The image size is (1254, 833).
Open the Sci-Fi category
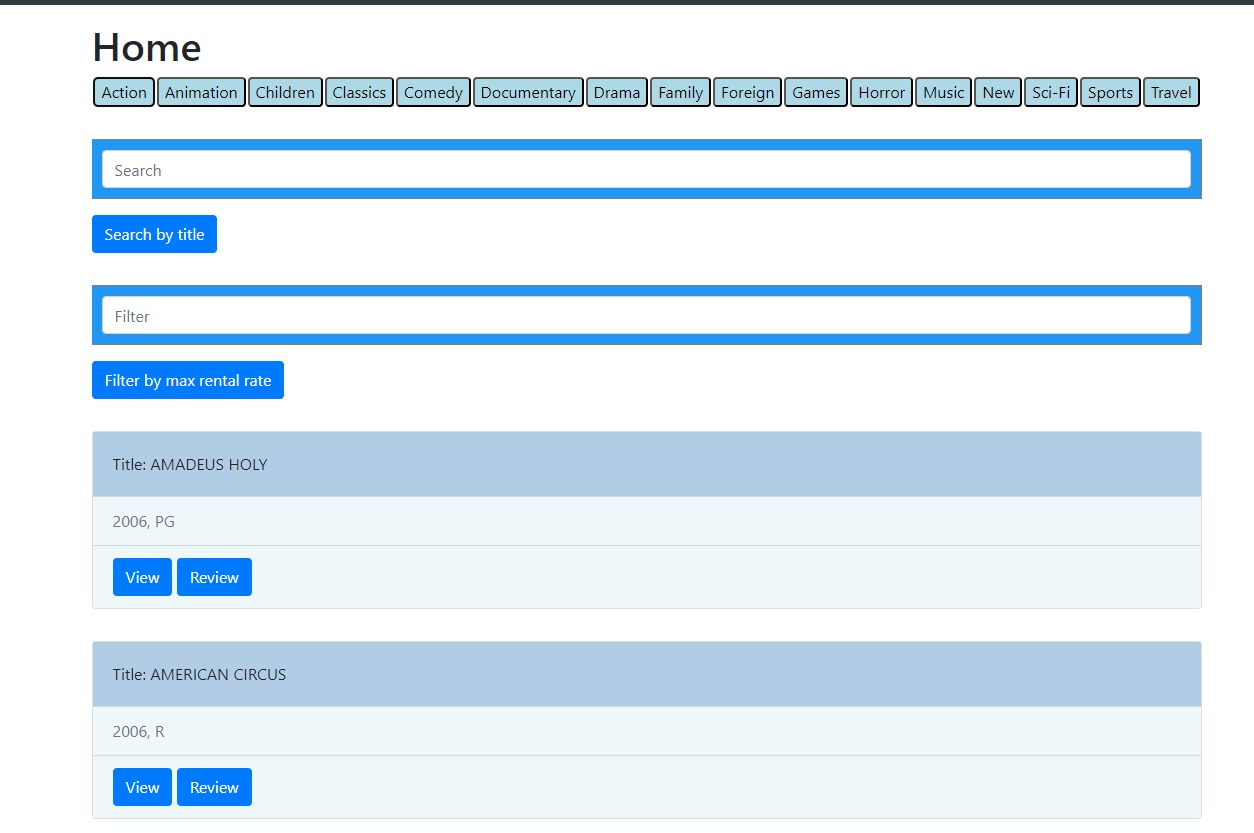[x=1051, y=92]
